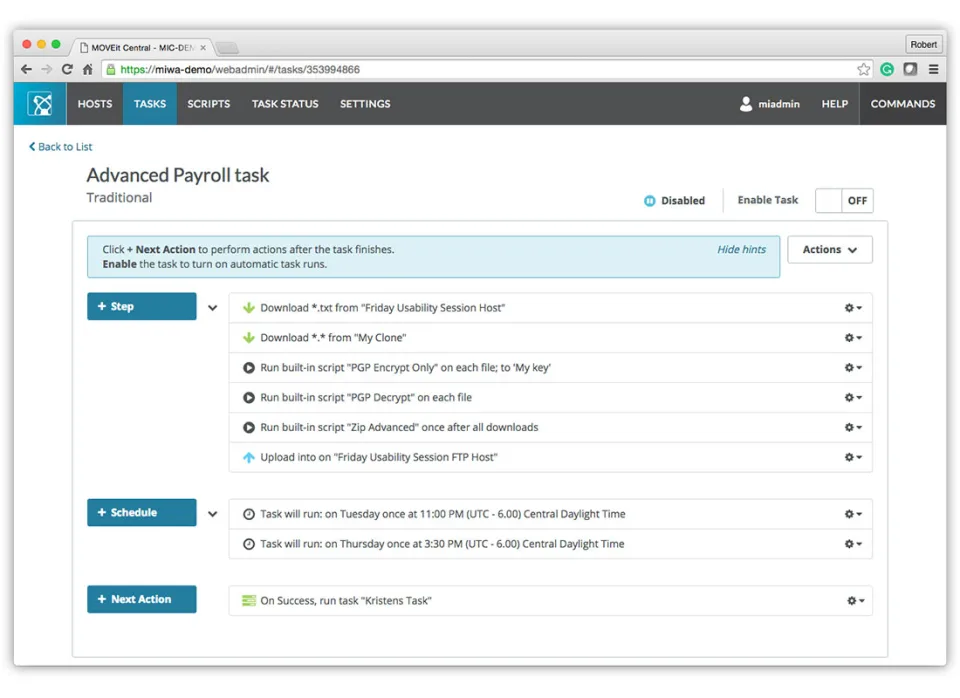Switch to the TASK STATUS tab

285,104
